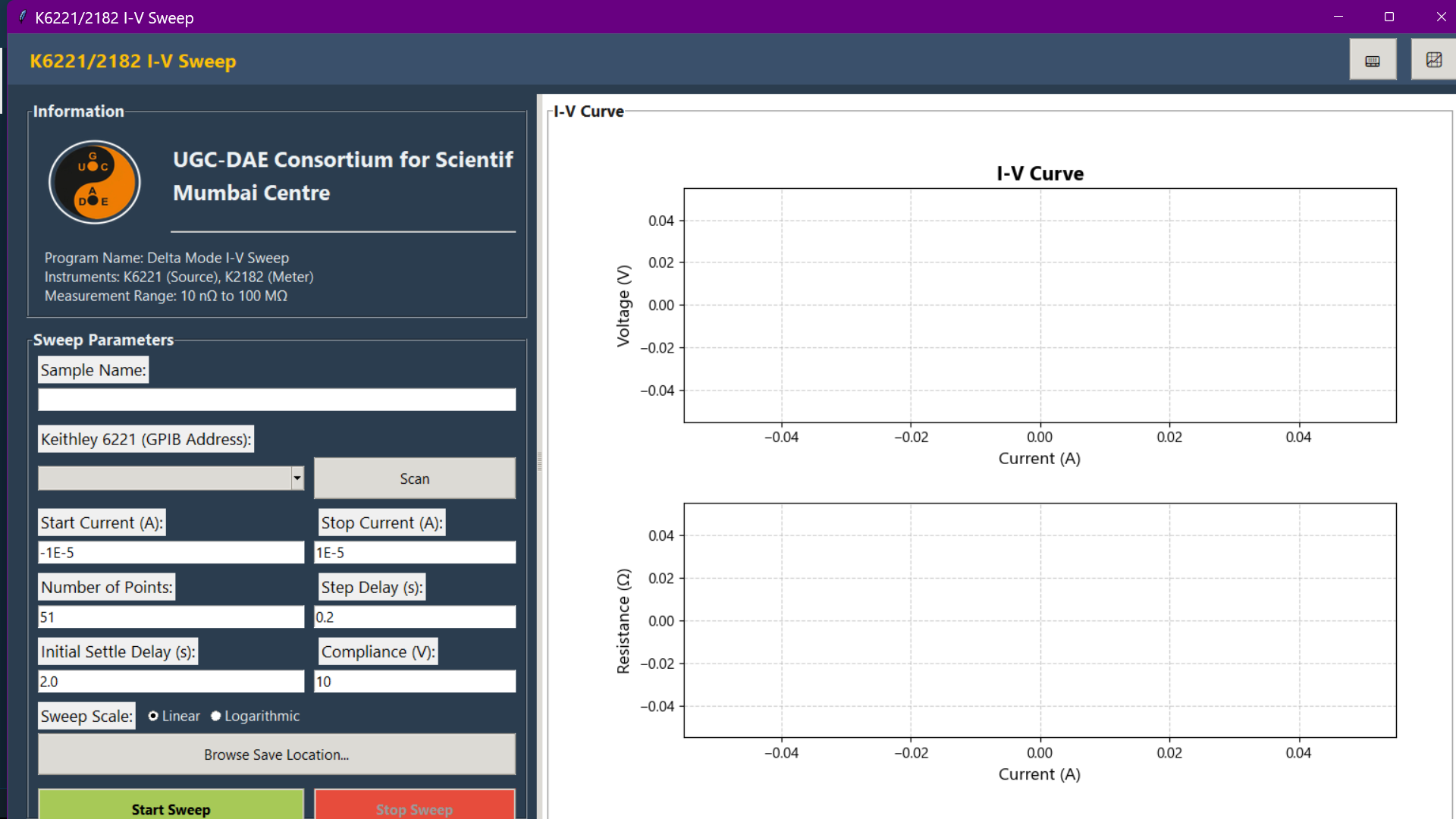Click the Sample Name input field
1456x819 pixels.
(277, 400)
